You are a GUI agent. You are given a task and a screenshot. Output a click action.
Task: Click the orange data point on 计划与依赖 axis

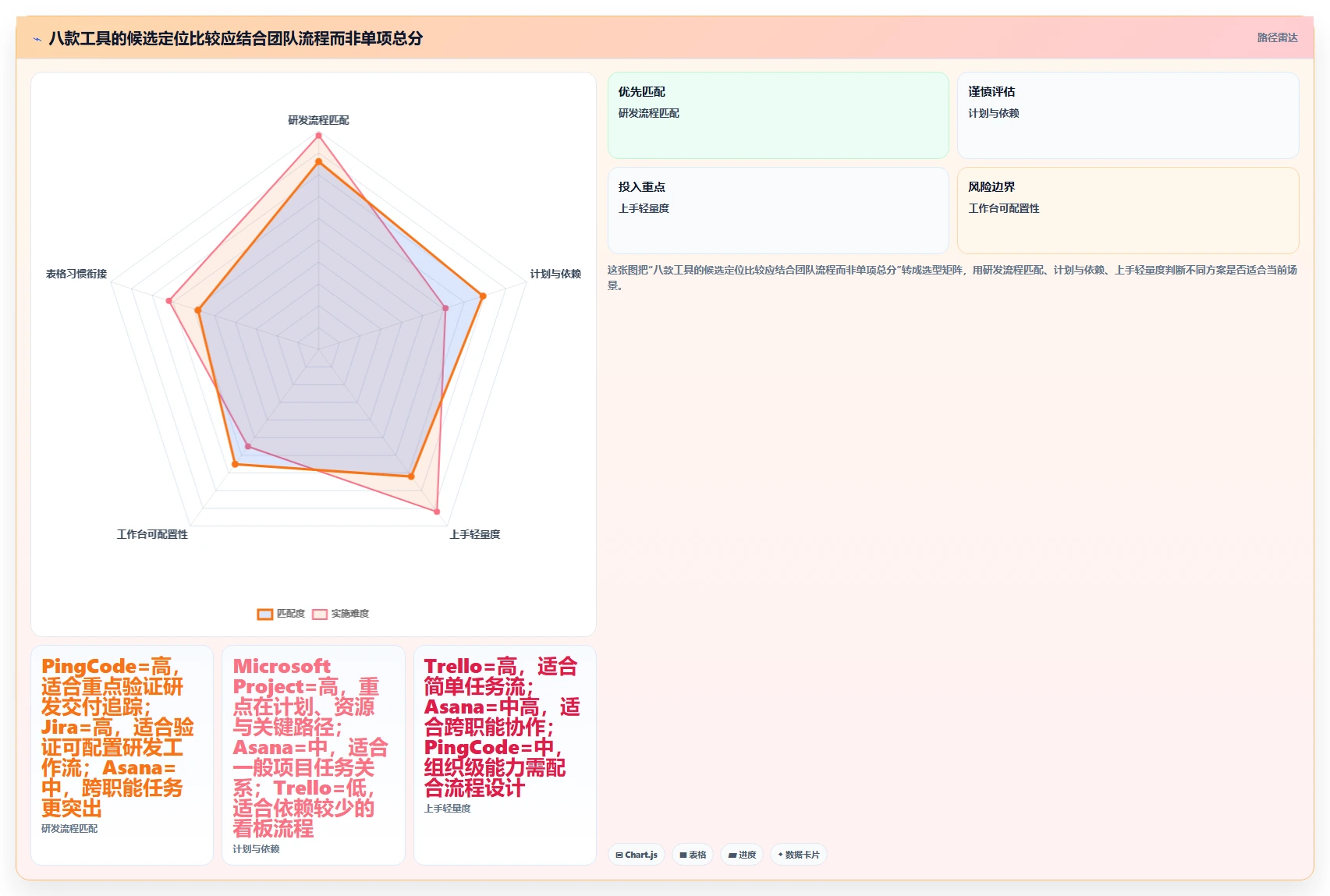(x=483, y=296)
